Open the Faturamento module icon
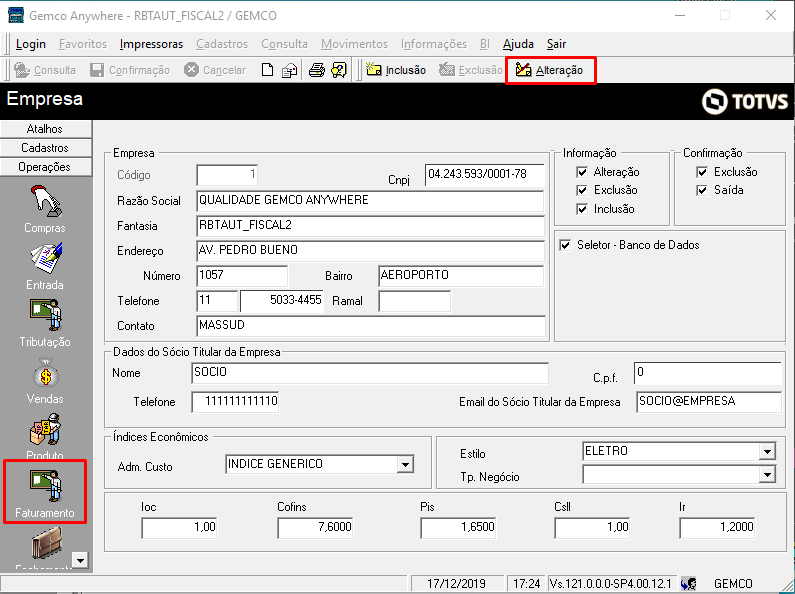Screen dimensions: 795x594 45,486
